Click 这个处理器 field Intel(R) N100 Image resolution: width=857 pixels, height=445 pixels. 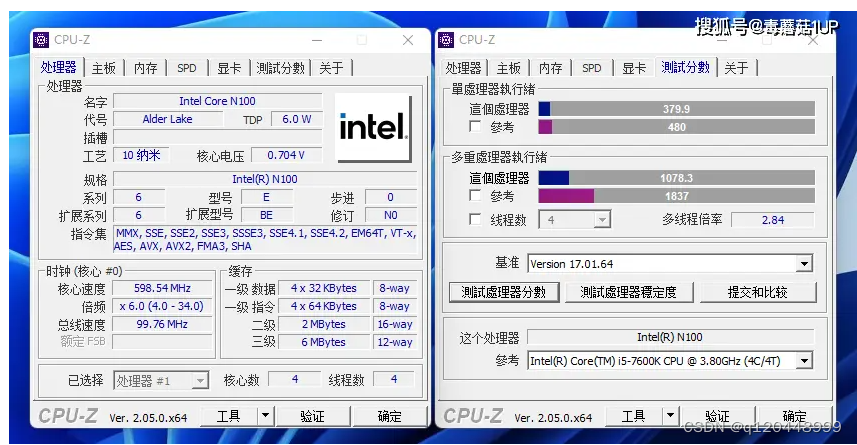pos(670,337)
